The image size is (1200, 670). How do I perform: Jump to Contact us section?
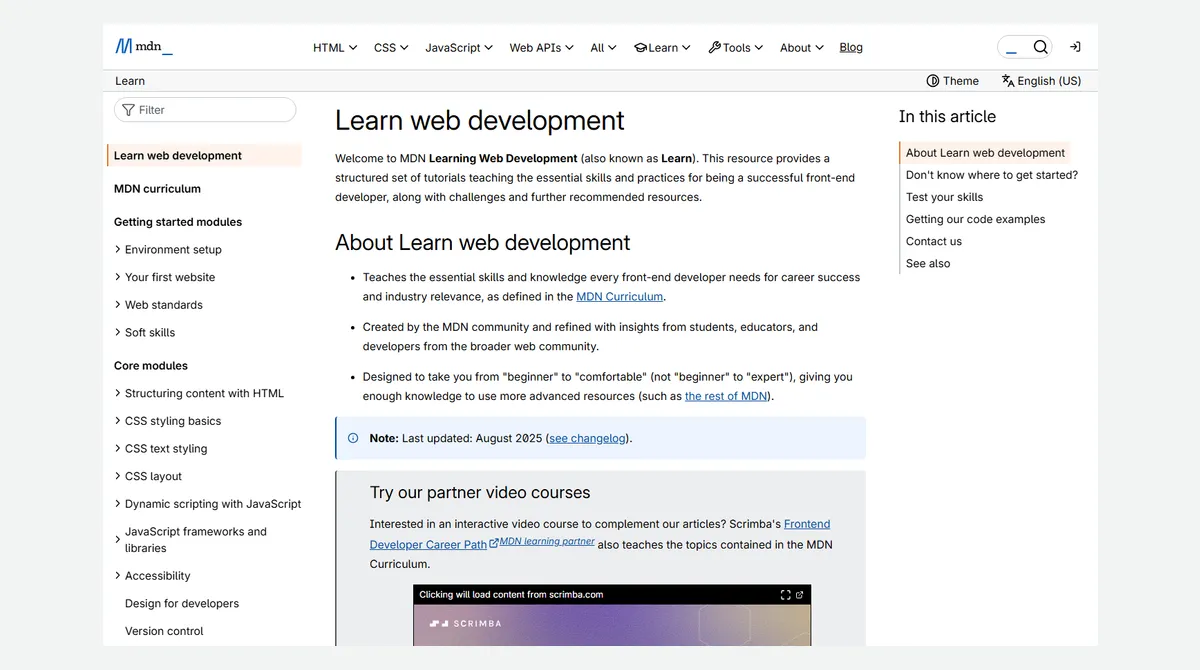point(934,241)
